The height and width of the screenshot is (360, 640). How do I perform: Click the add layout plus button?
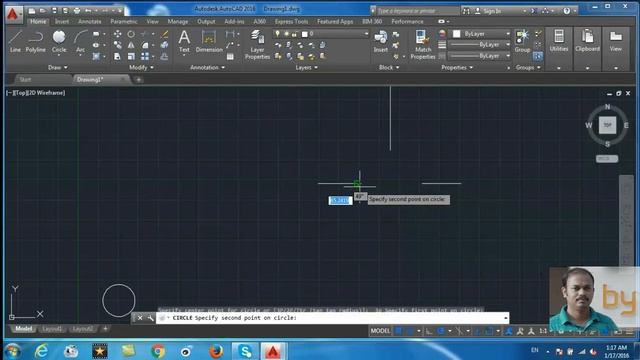105,329
